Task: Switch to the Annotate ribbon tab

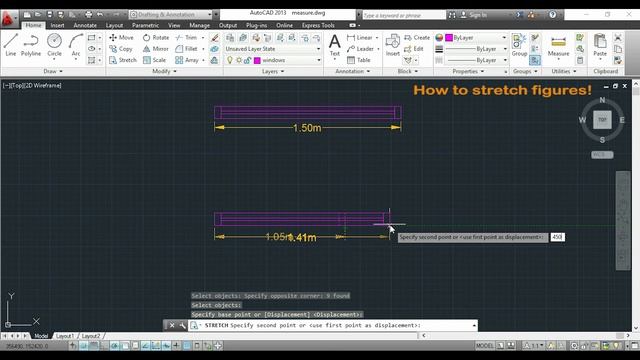Action: 85,25
